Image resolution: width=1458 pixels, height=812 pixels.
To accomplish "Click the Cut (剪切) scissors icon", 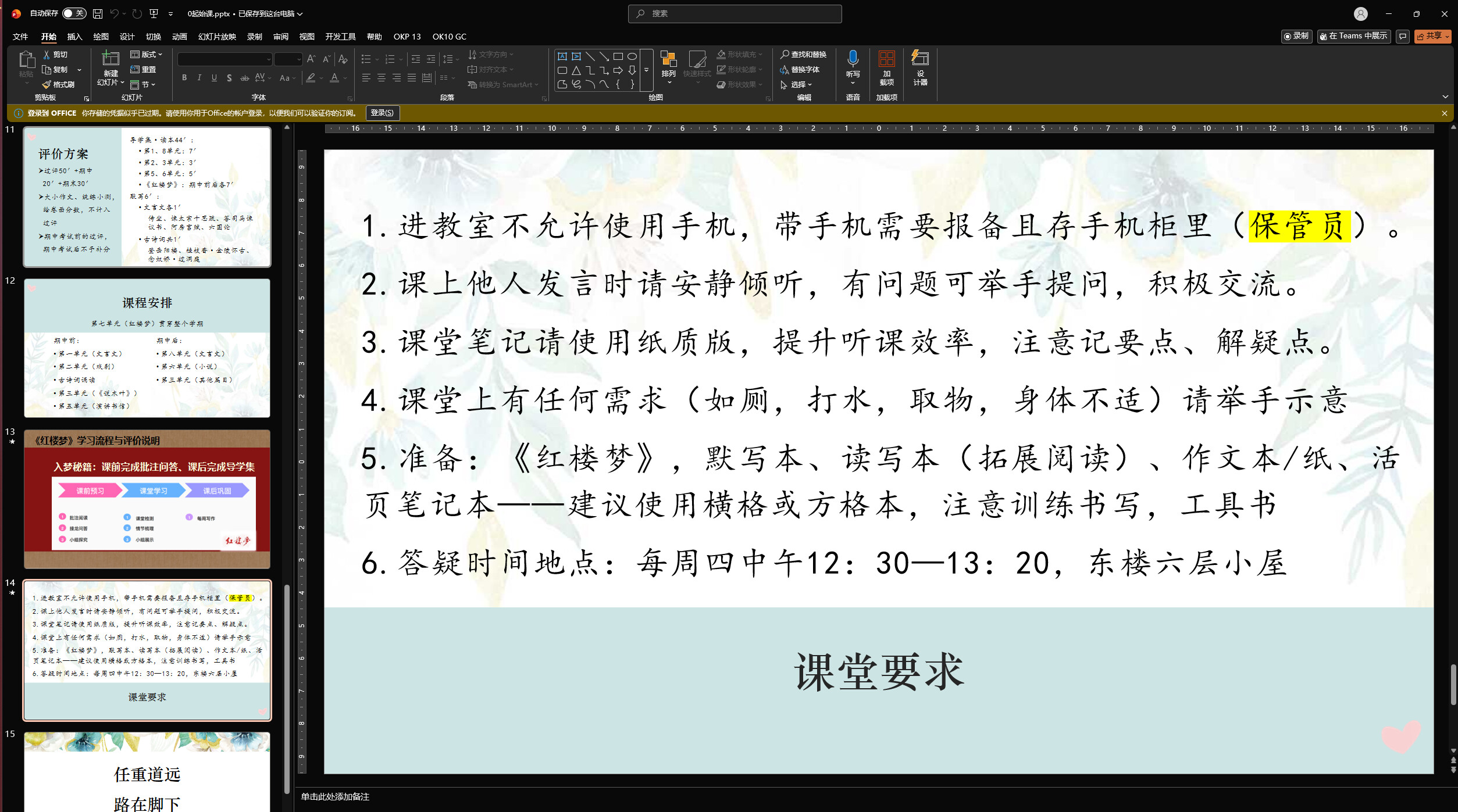I will pyautogui.click(x=47, y=54).
